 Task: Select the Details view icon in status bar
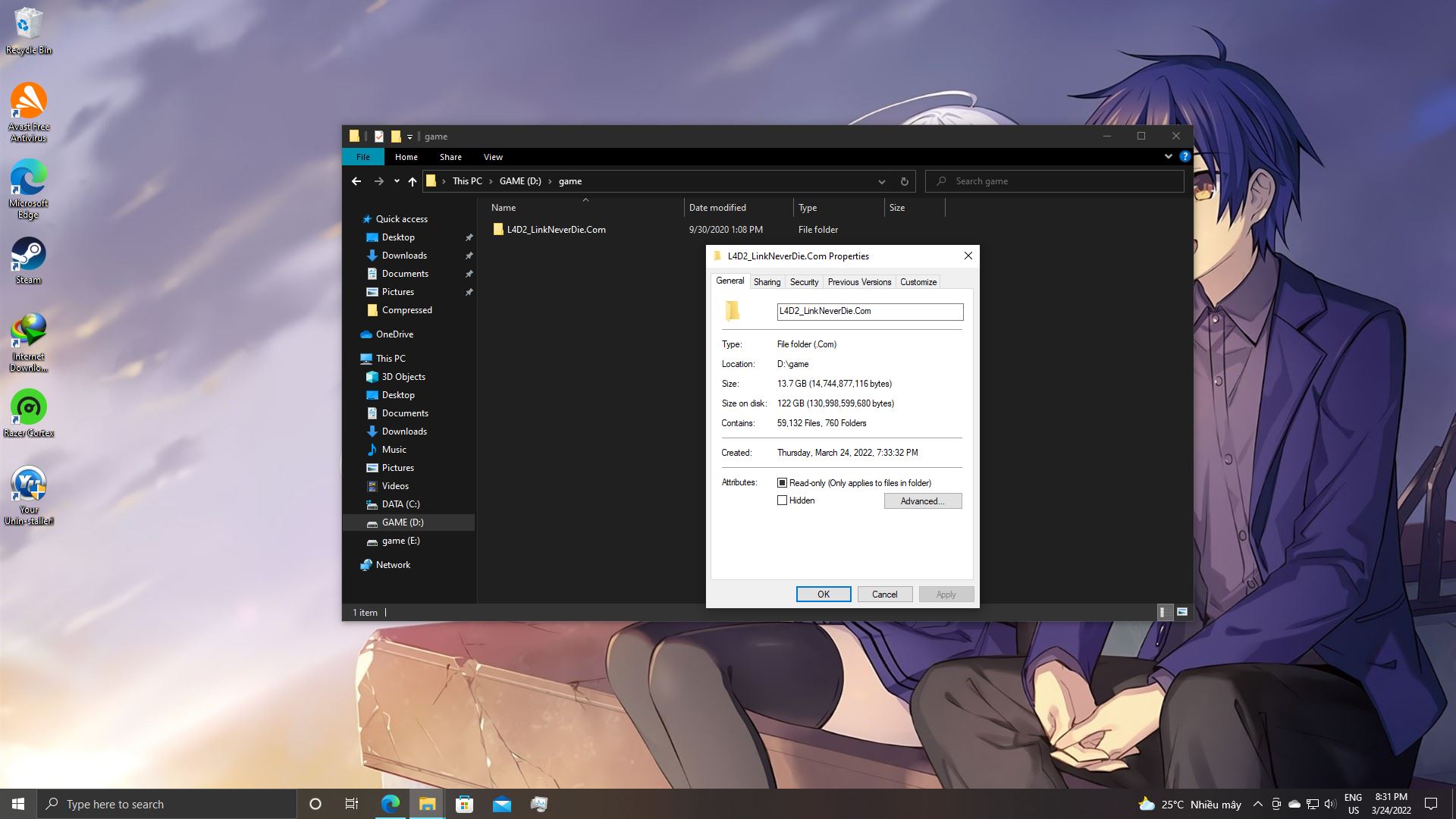pos(1164,612)
